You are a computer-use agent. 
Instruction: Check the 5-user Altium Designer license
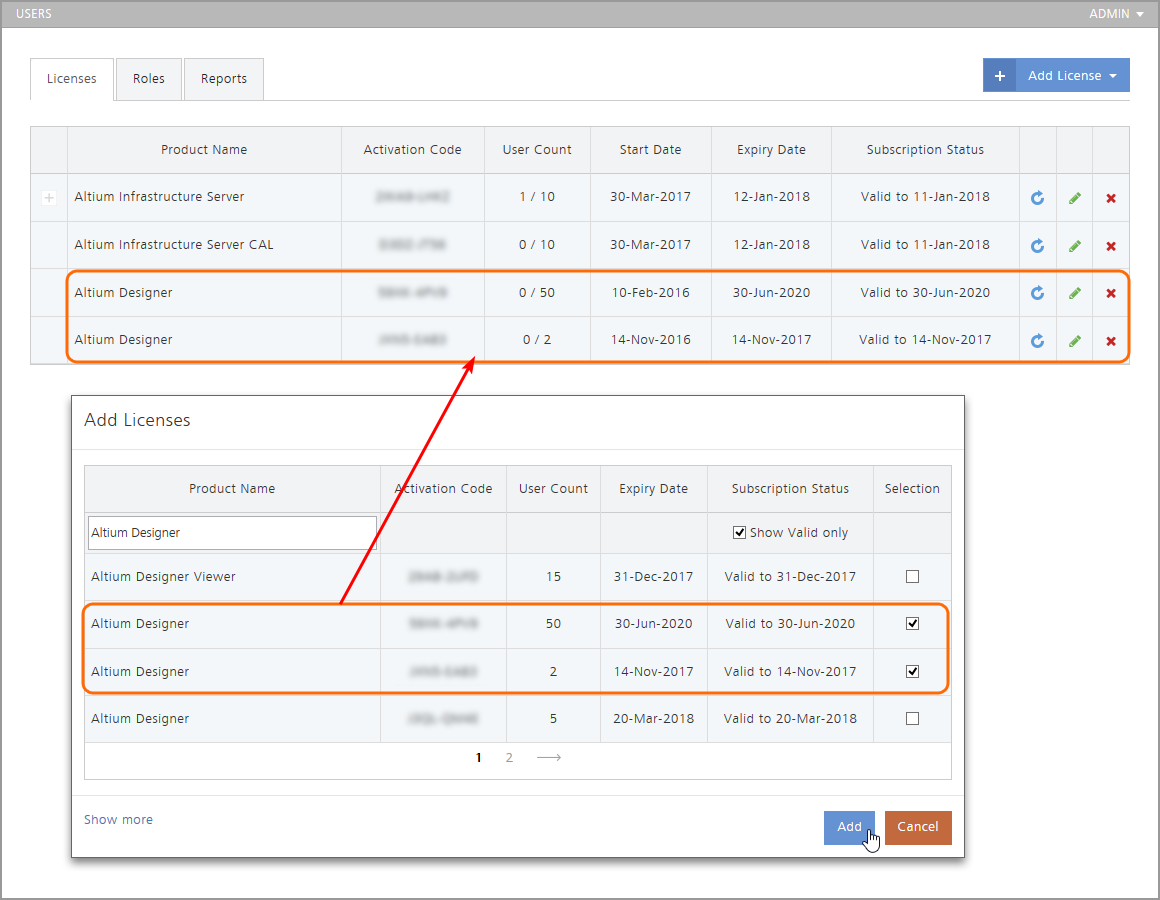click(912, 719)
